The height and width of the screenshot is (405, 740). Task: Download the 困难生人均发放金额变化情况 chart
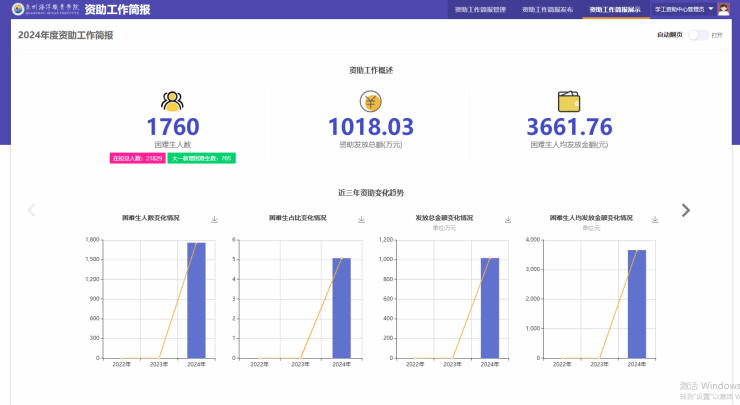(655, 219)
